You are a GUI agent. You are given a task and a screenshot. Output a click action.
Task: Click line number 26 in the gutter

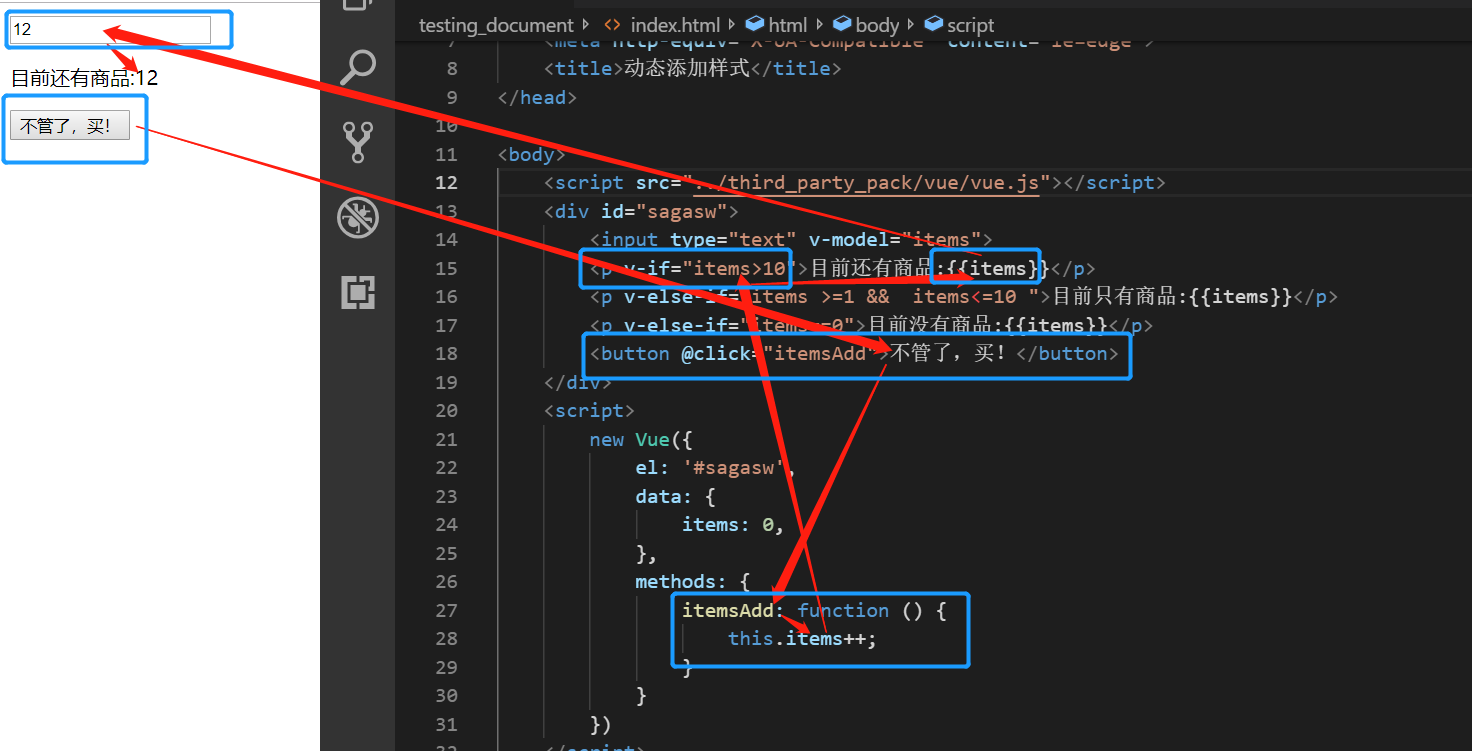point(446,581)
